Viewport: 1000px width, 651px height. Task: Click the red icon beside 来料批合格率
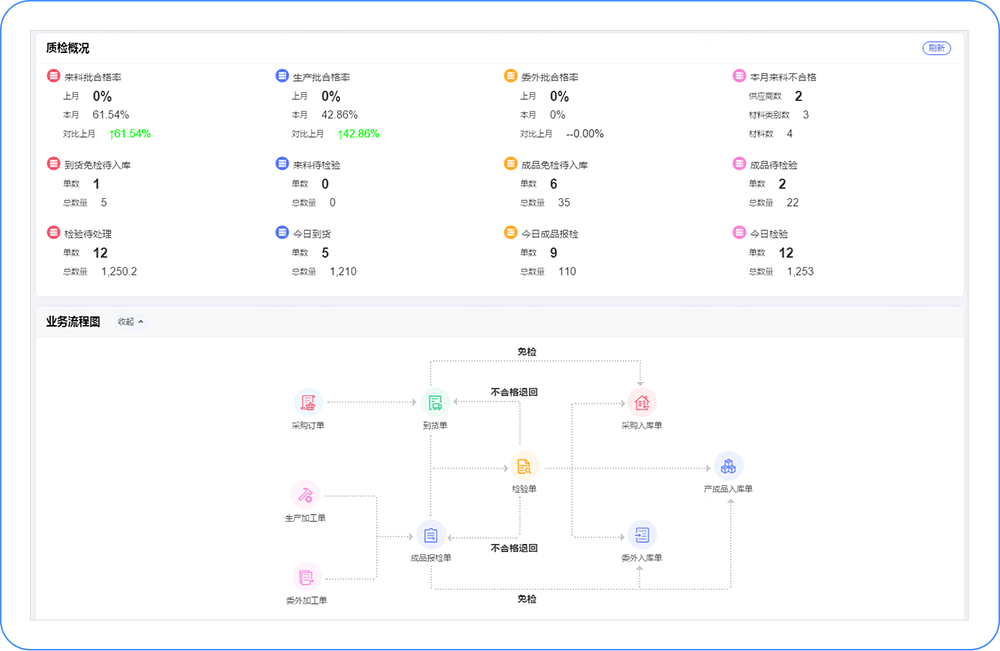(53, 76)
